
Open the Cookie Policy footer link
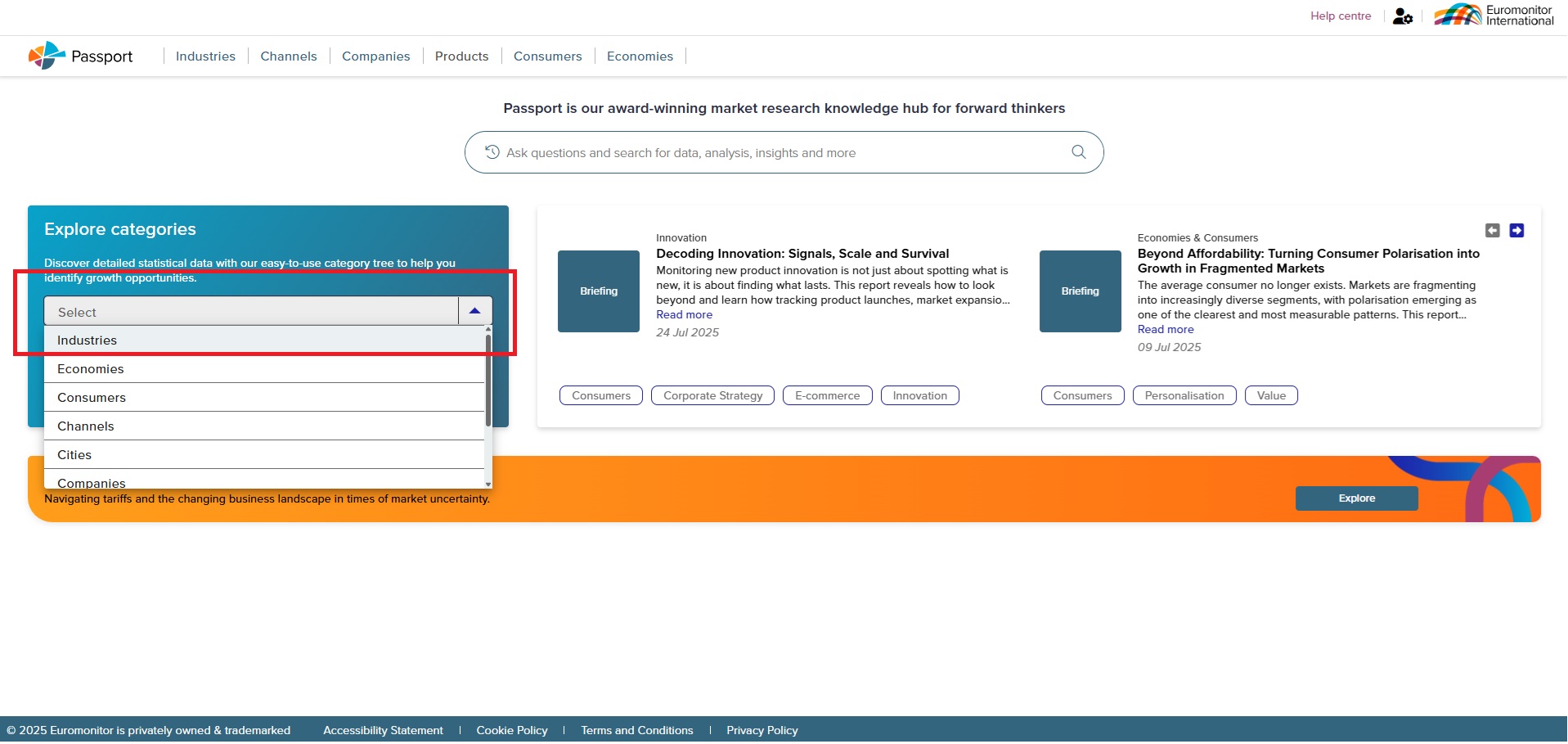tap(511, 730)
